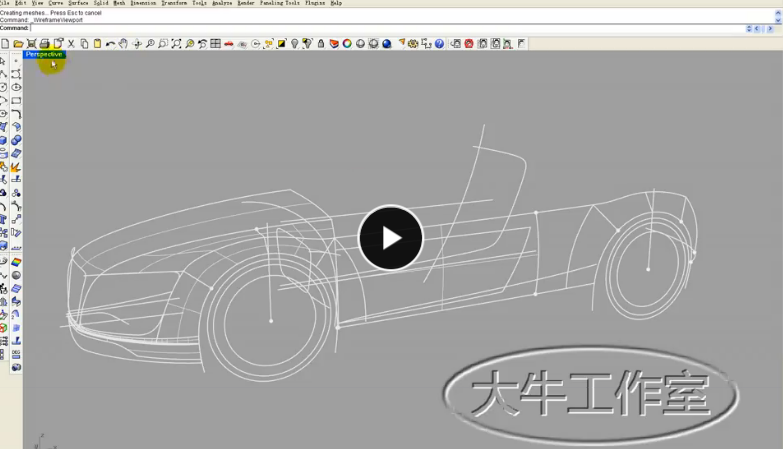
Task: Open the Surface menu
Action: 78,3
